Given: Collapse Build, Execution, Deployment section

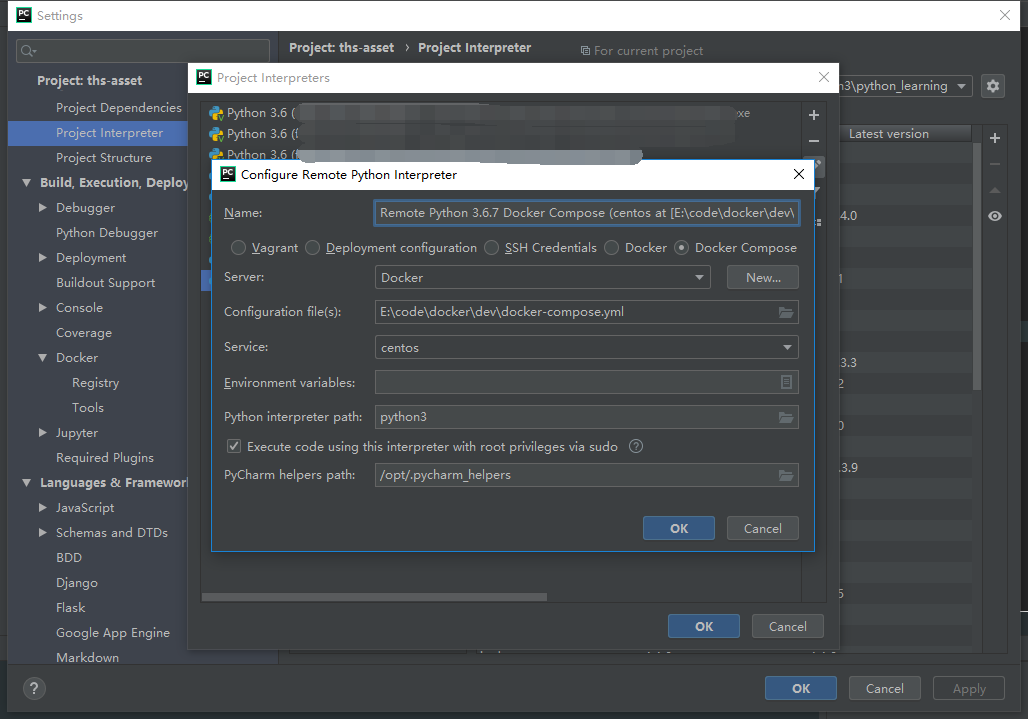Looking at the screenshot, I should coord(26,183).
